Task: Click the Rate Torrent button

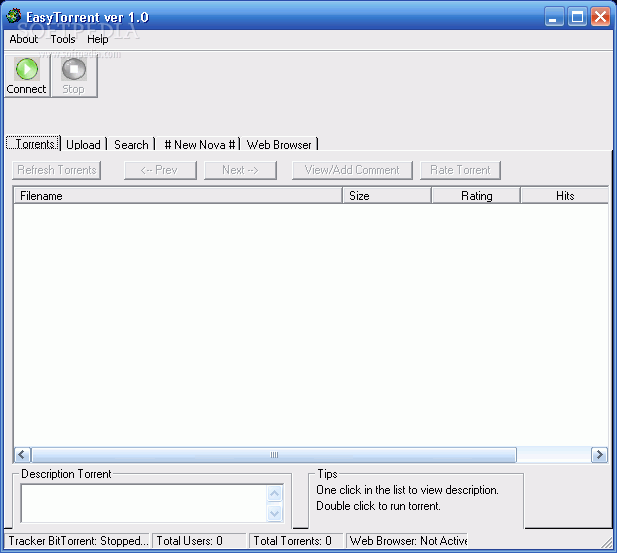Action: (x=460, y=170)
